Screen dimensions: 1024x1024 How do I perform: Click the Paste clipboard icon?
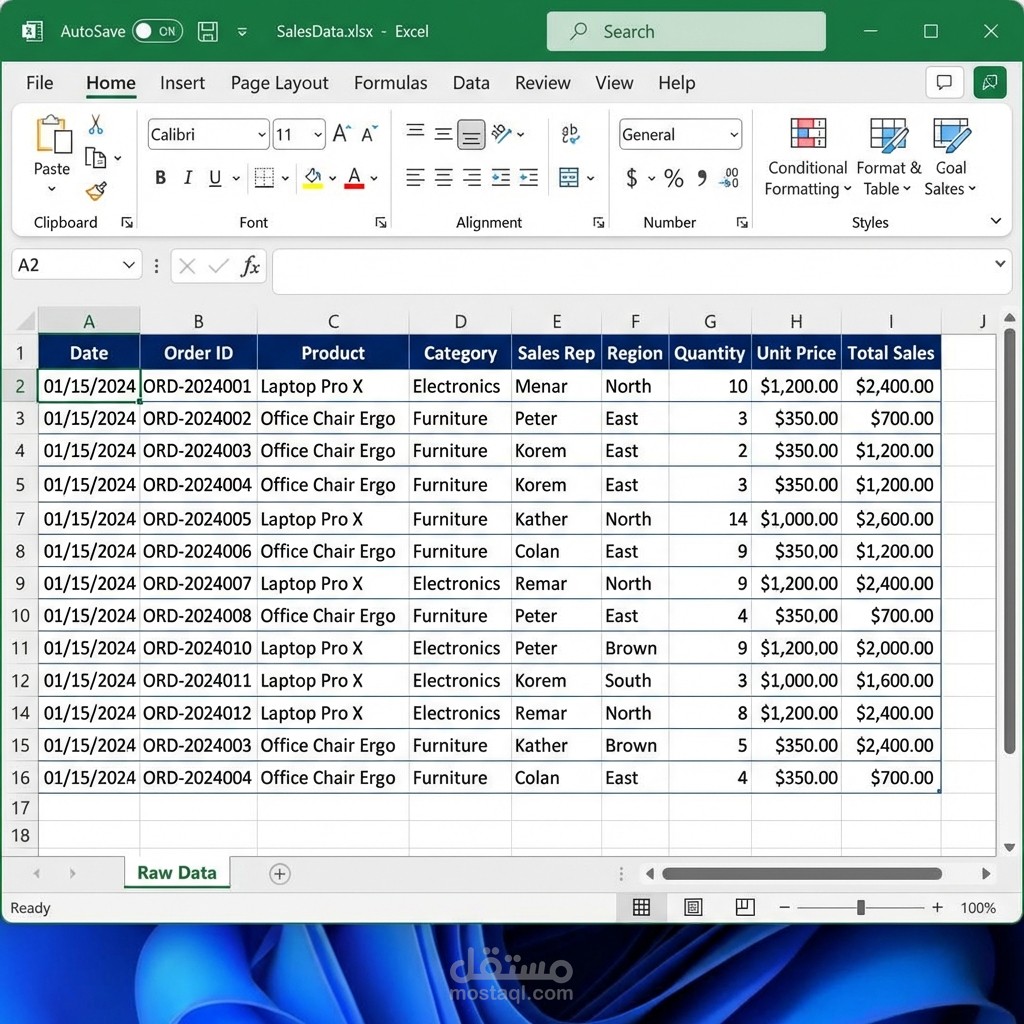[53, 134]
